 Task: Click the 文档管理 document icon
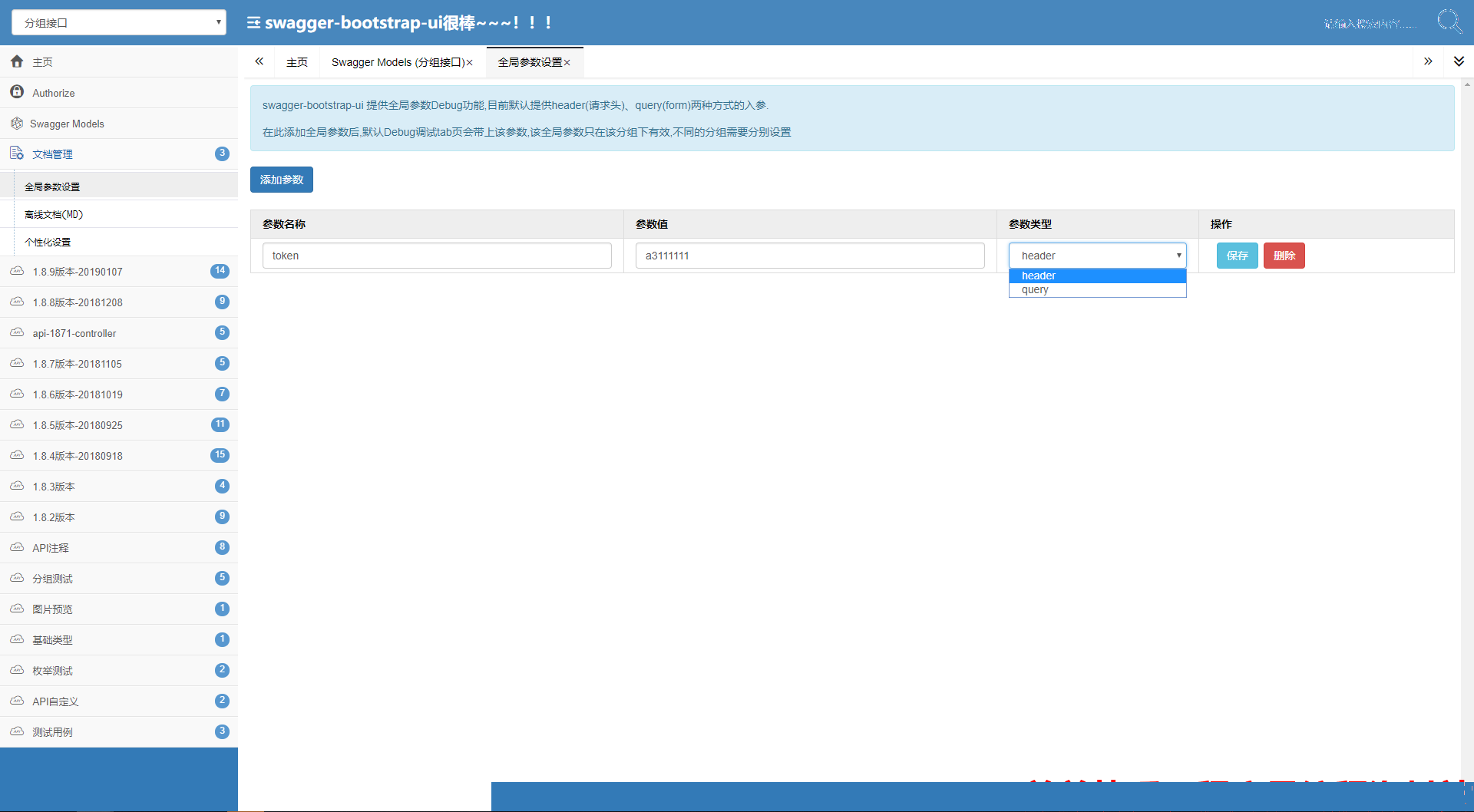[17, 153]
